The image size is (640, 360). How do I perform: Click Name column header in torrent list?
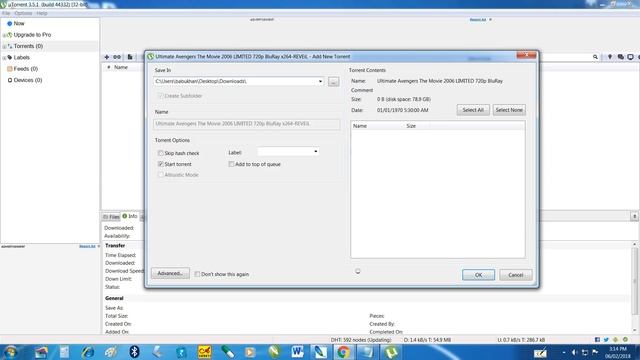click(121, 67)
